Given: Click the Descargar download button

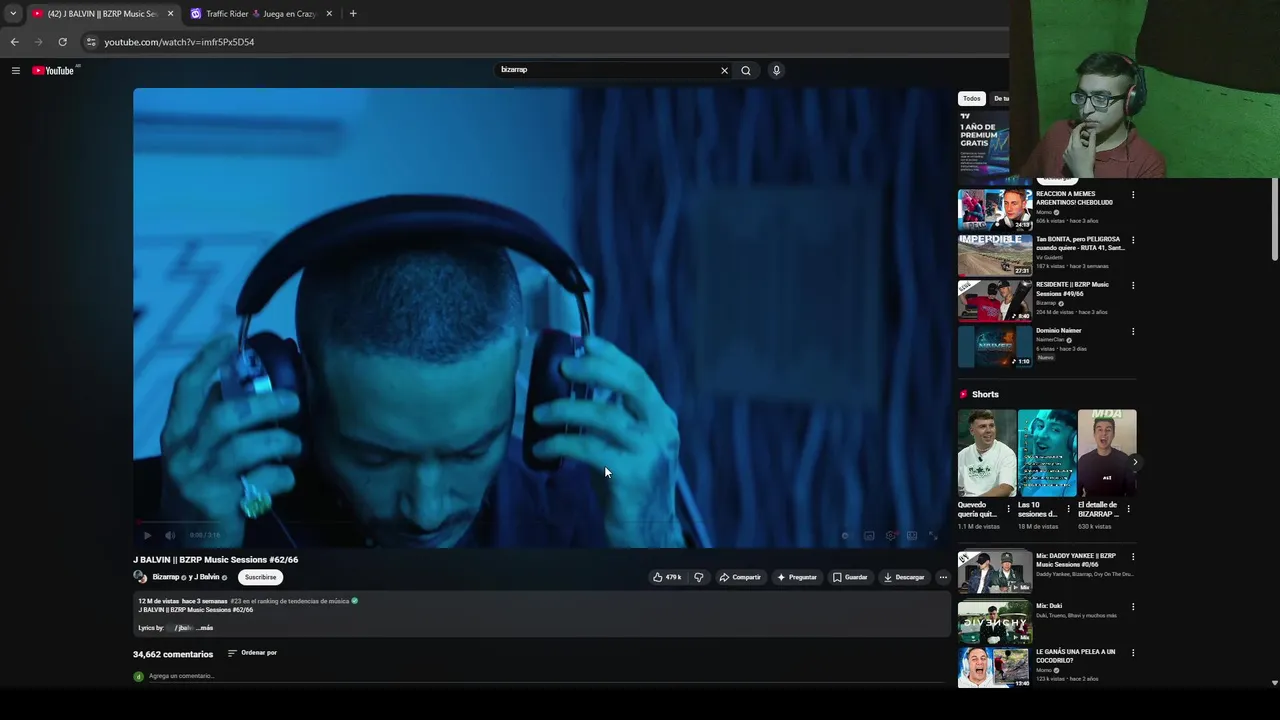Looking at the screenshot, I should [904, 577].
